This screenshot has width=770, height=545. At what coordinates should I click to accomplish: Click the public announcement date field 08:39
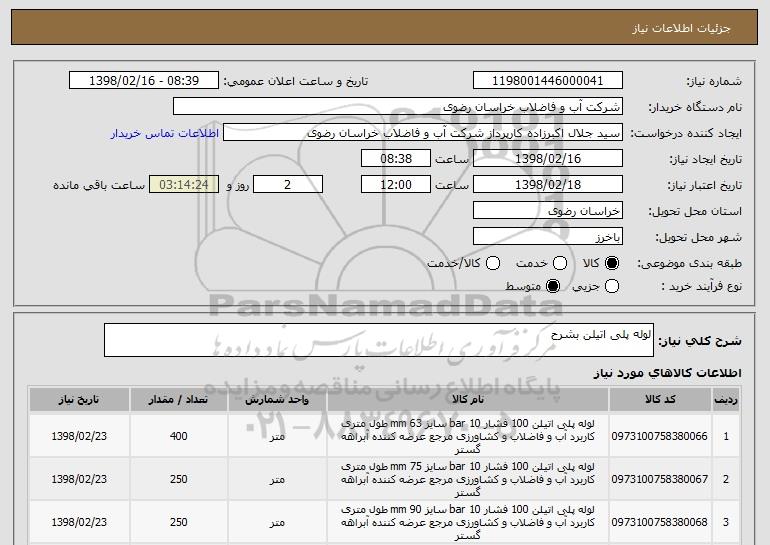click(144, 81)
